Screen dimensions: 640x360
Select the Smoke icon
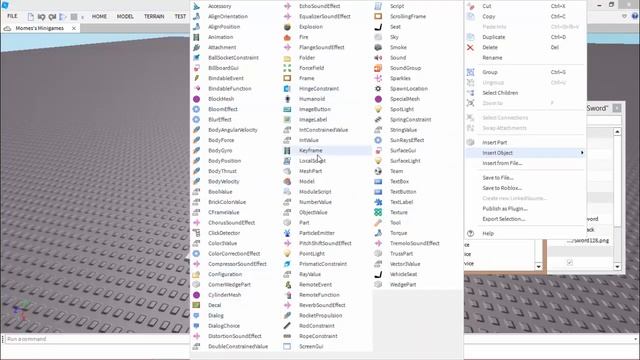tap(378, 47)
